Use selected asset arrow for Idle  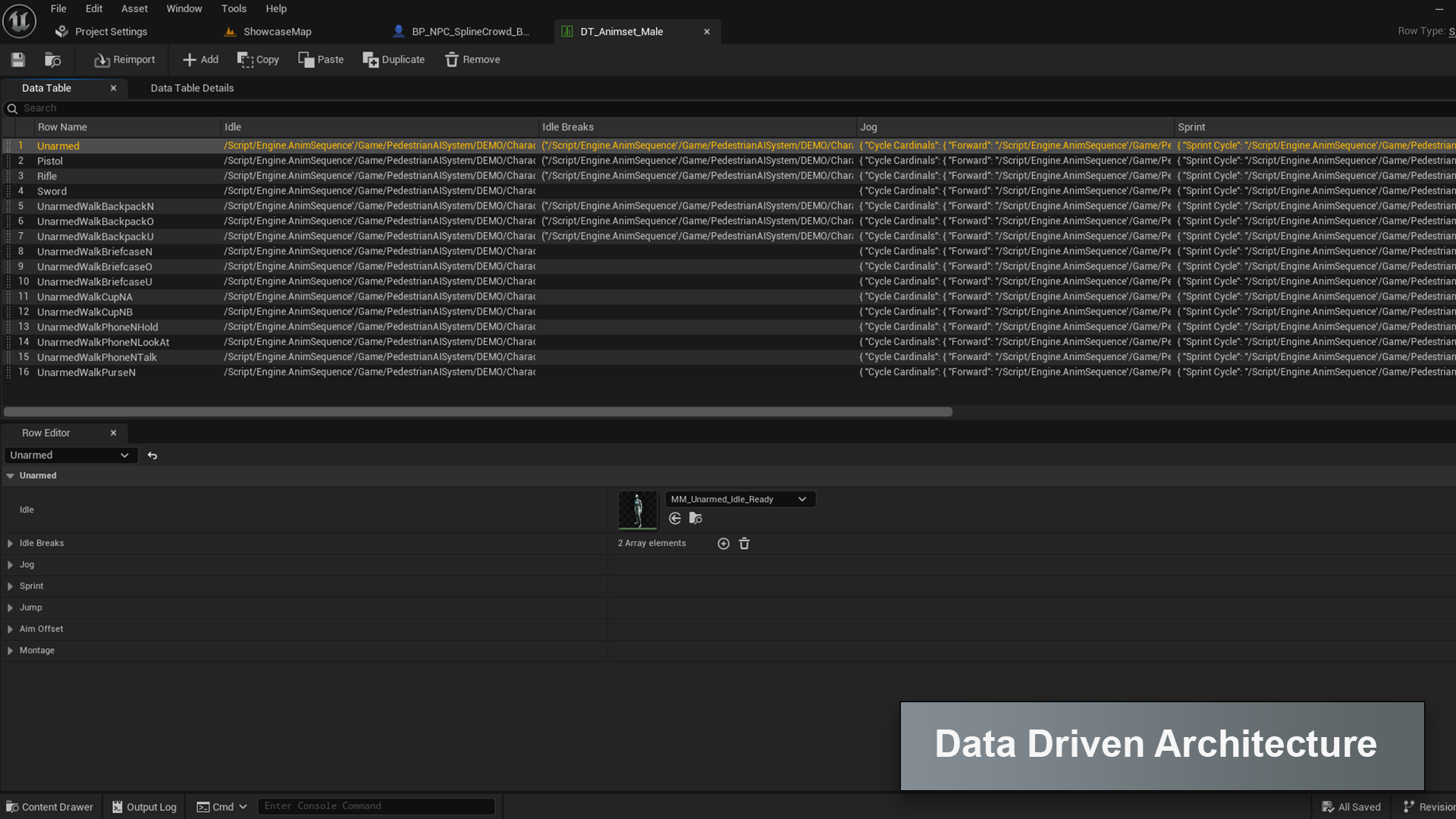[x=675, y=519]
